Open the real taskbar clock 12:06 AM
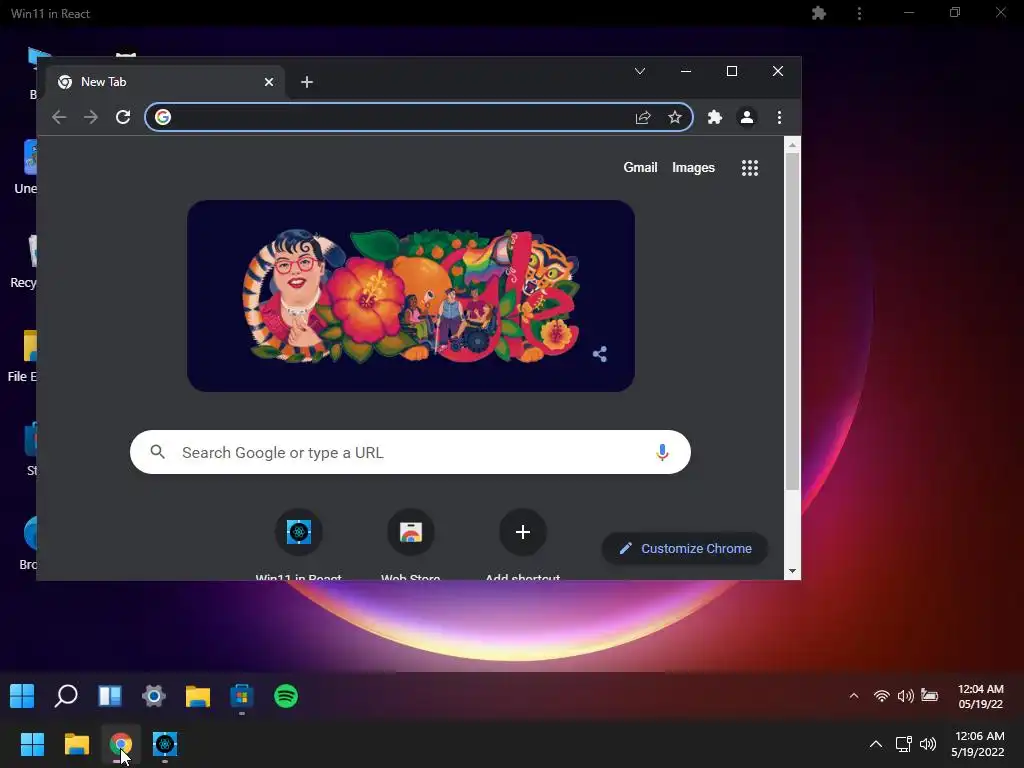 (978, 744)
